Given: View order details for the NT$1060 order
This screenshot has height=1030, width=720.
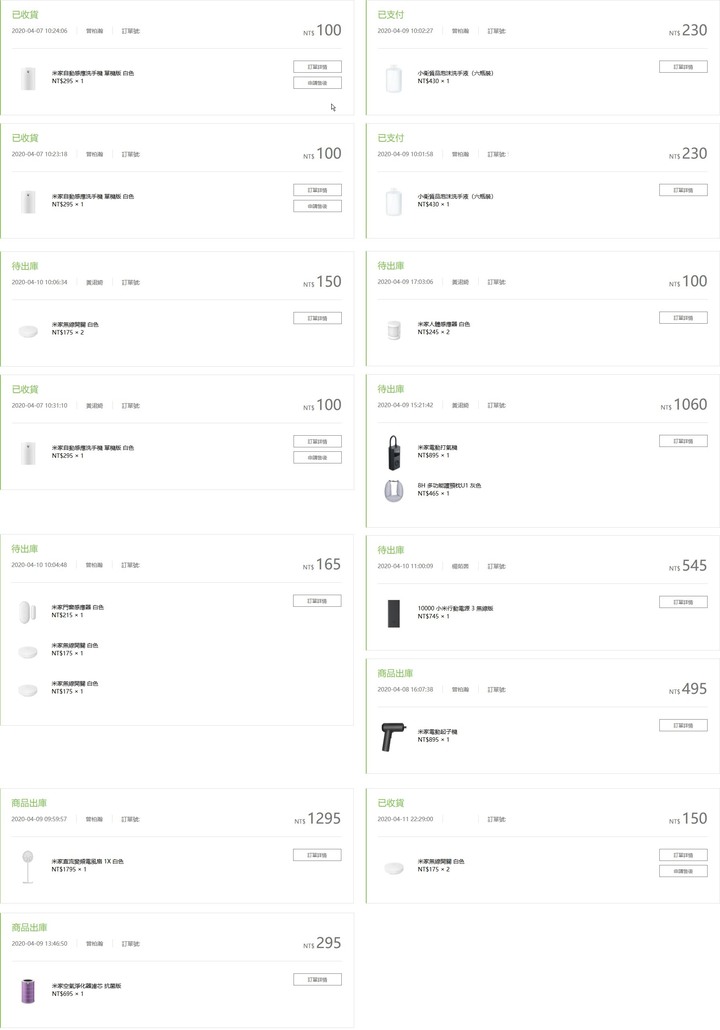Looking at the screenshot, I should (x=683, y=441).
